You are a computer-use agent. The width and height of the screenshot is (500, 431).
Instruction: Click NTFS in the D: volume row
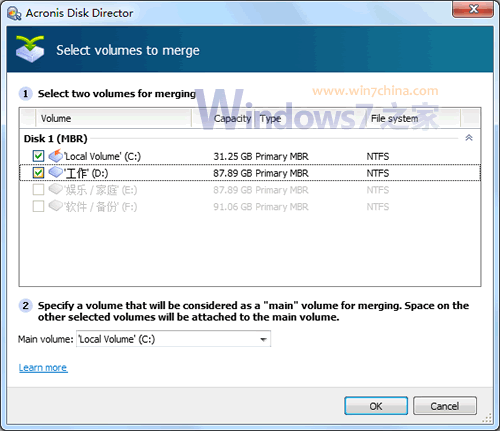coord(378,173)
